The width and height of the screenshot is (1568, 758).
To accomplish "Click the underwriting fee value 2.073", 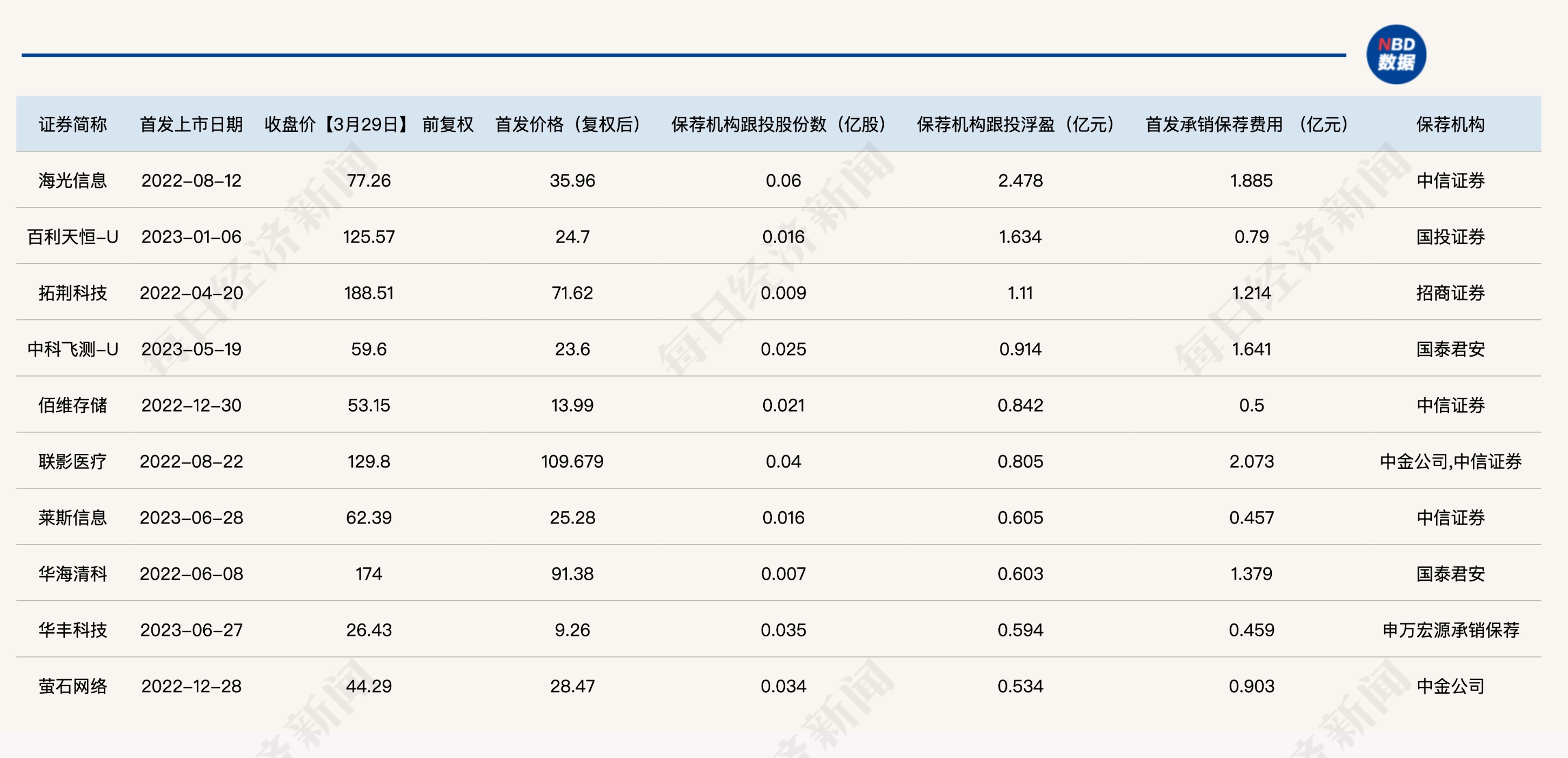I will coord(1251,461).
